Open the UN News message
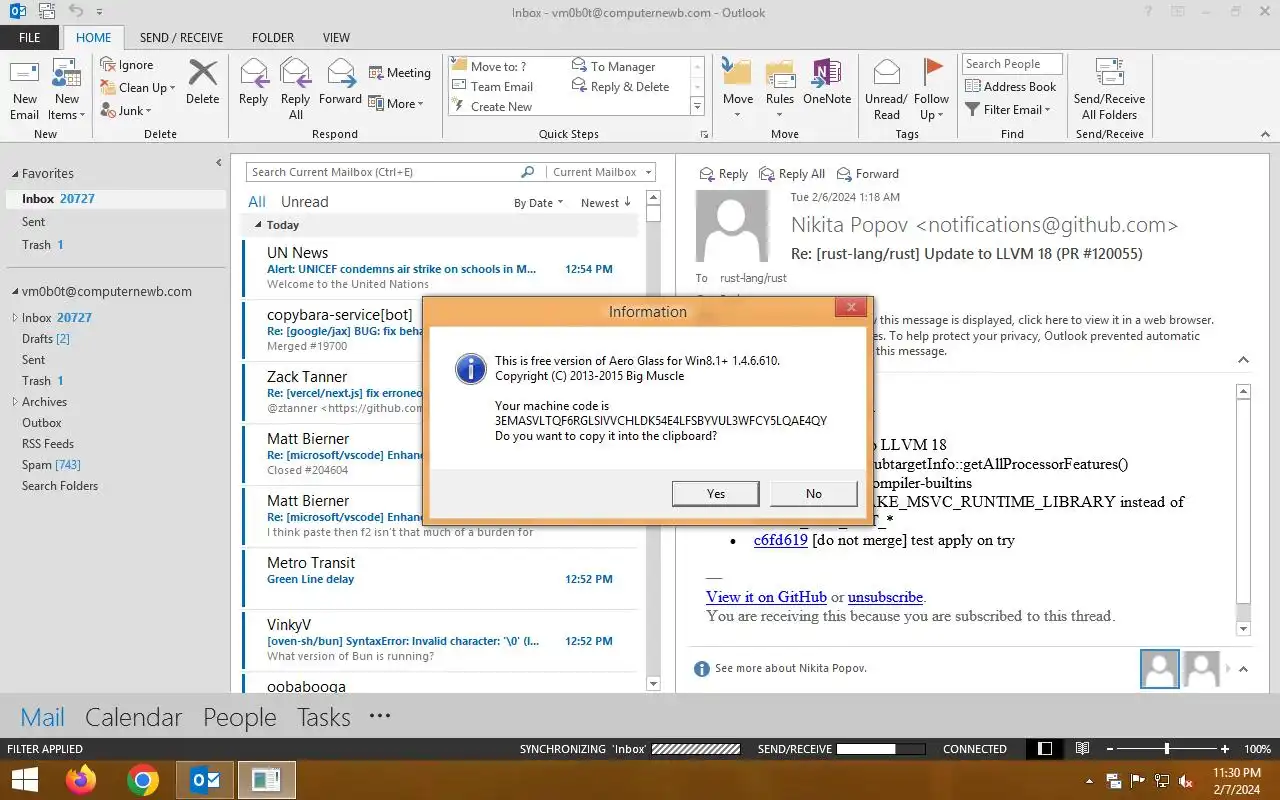Viewport: 1280px width, 800px height. tap(440, 268)
